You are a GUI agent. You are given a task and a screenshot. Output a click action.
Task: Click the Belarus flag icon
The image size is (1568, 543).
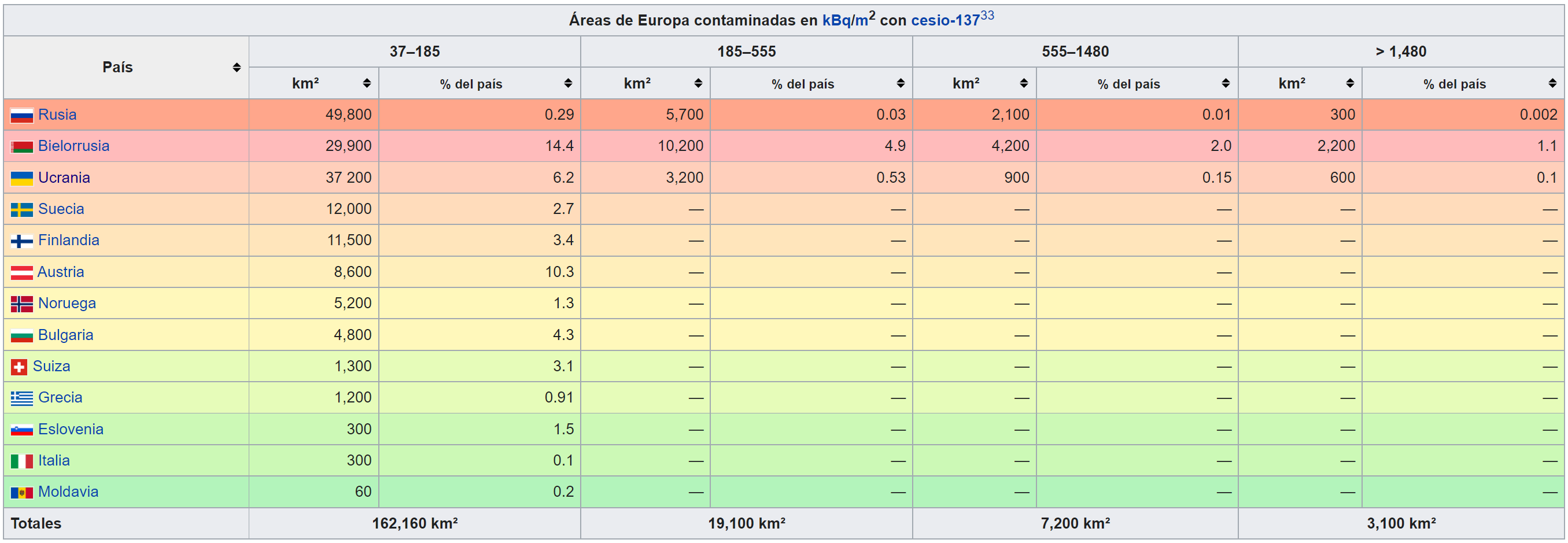coord(21,147)
